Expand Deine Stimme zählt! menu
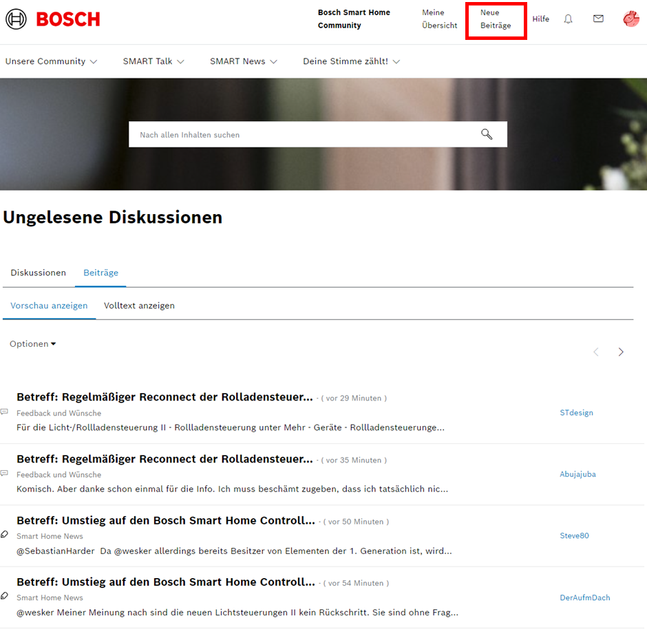The height and width of the screenshot is (638, 647). pos(351,61)
